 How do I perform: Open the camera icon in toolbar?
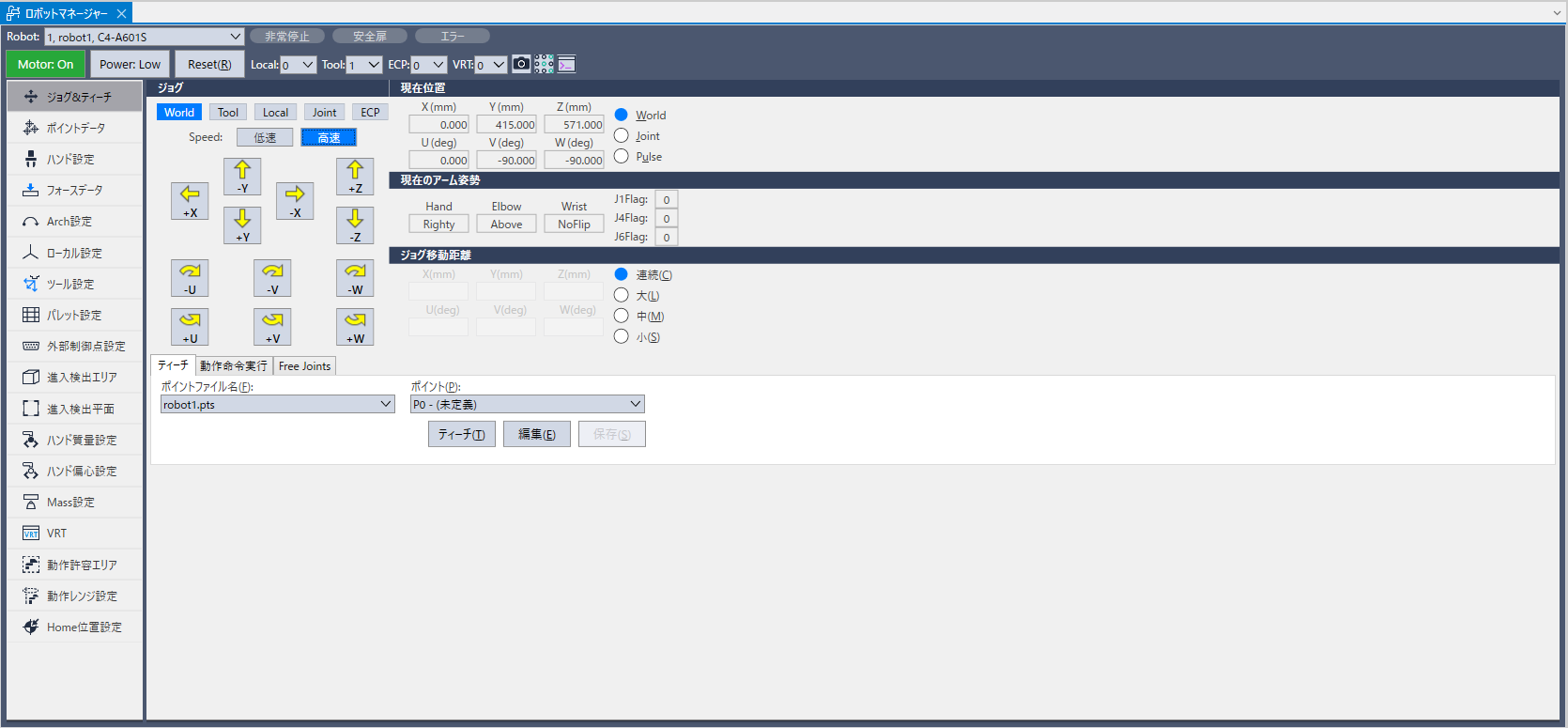(521, 64)
